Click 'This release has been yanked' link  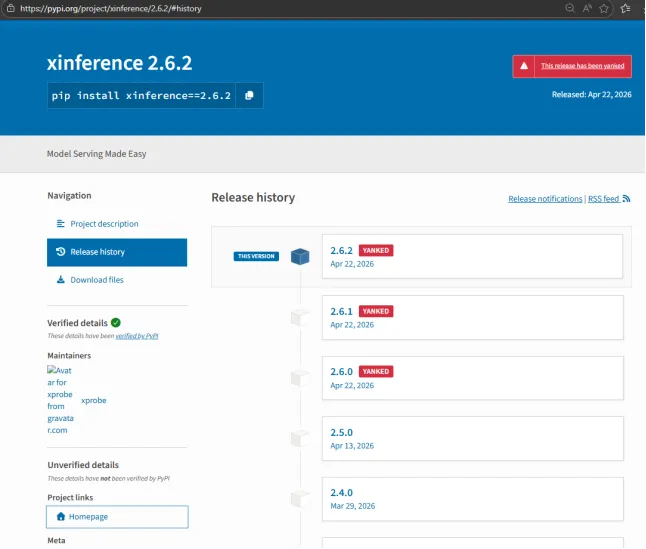[583, 66]
